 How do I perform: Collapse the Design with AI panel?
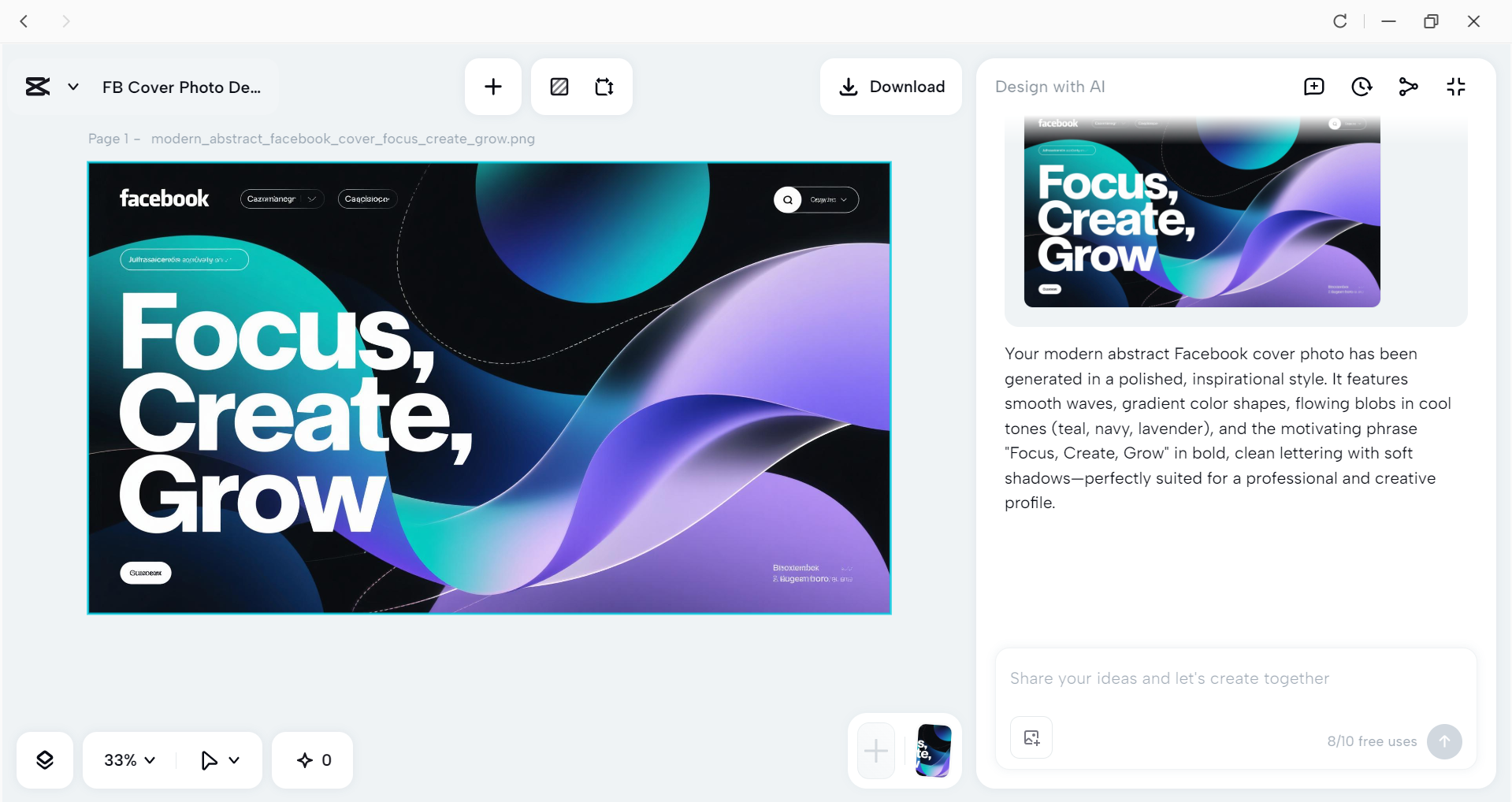tap(1456, 87)
